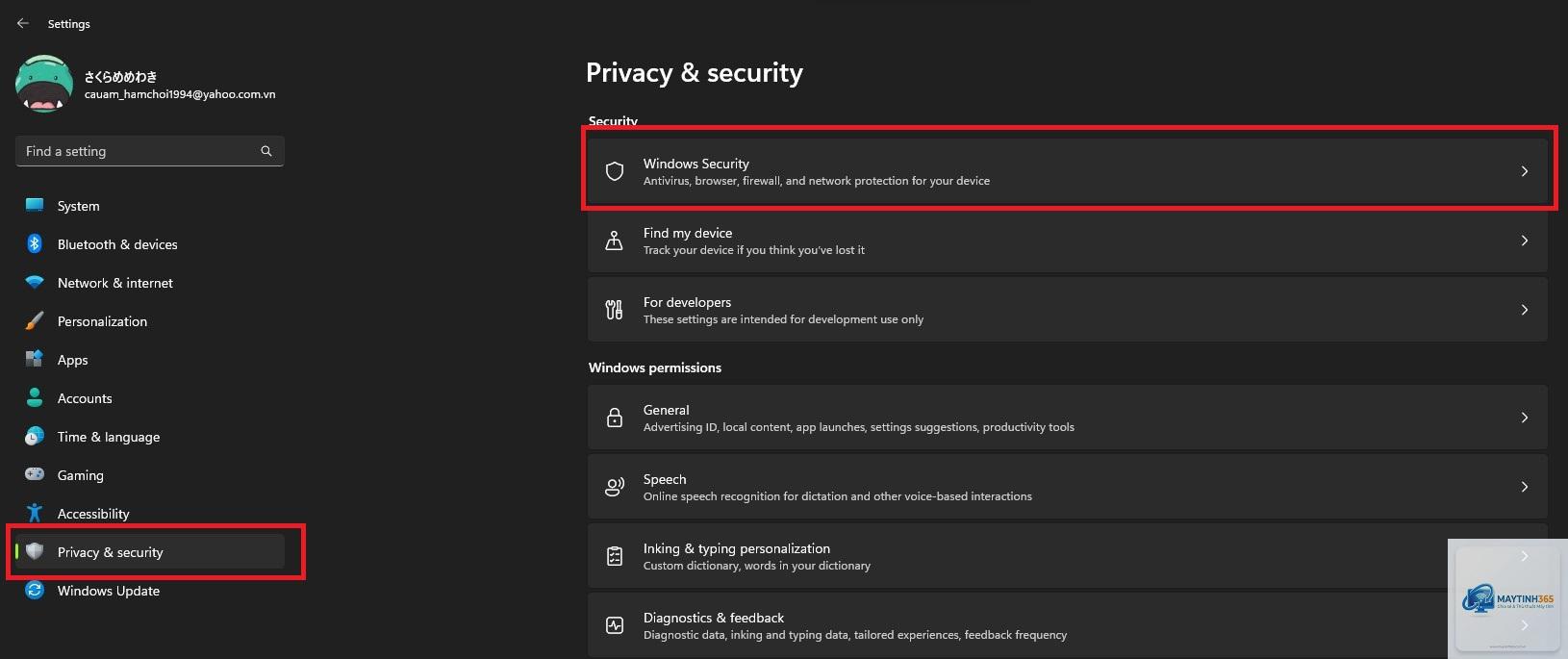Click the Apps icon in sidebar
The width and height of the screenshot is (1568, 659).
pyautogui.click(x=35, y=359)
